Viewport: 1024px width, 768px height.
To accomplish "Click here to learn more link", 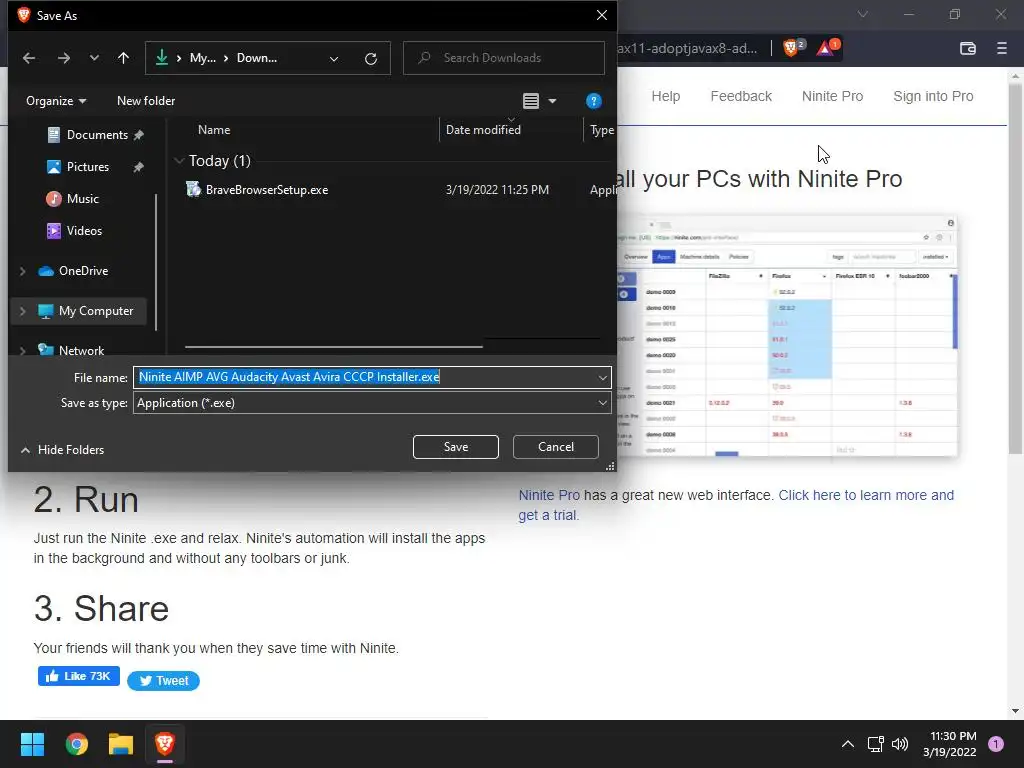I will coord(736,505).
